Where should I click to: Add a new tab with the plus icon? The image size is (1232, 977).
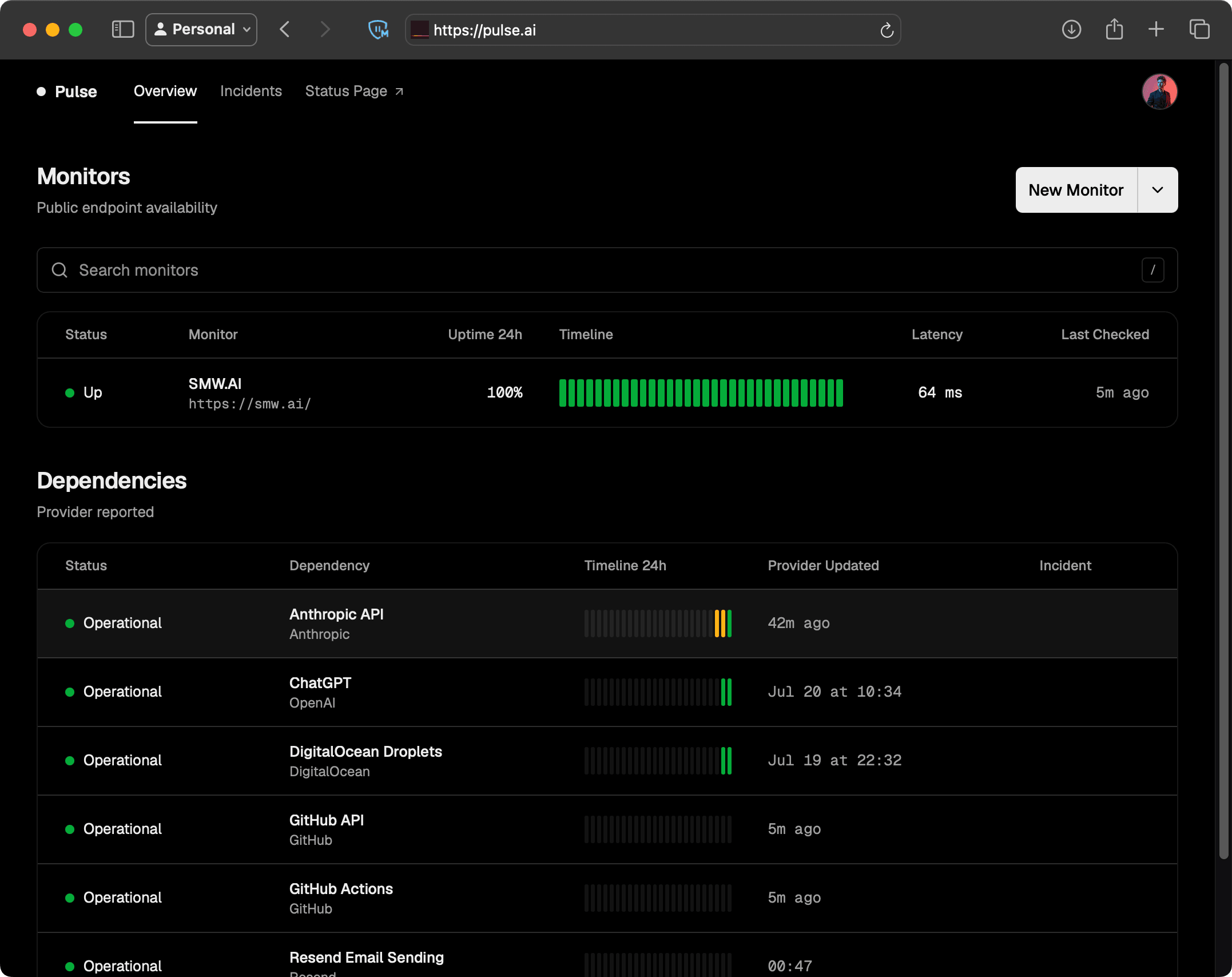pos(1156,29)
